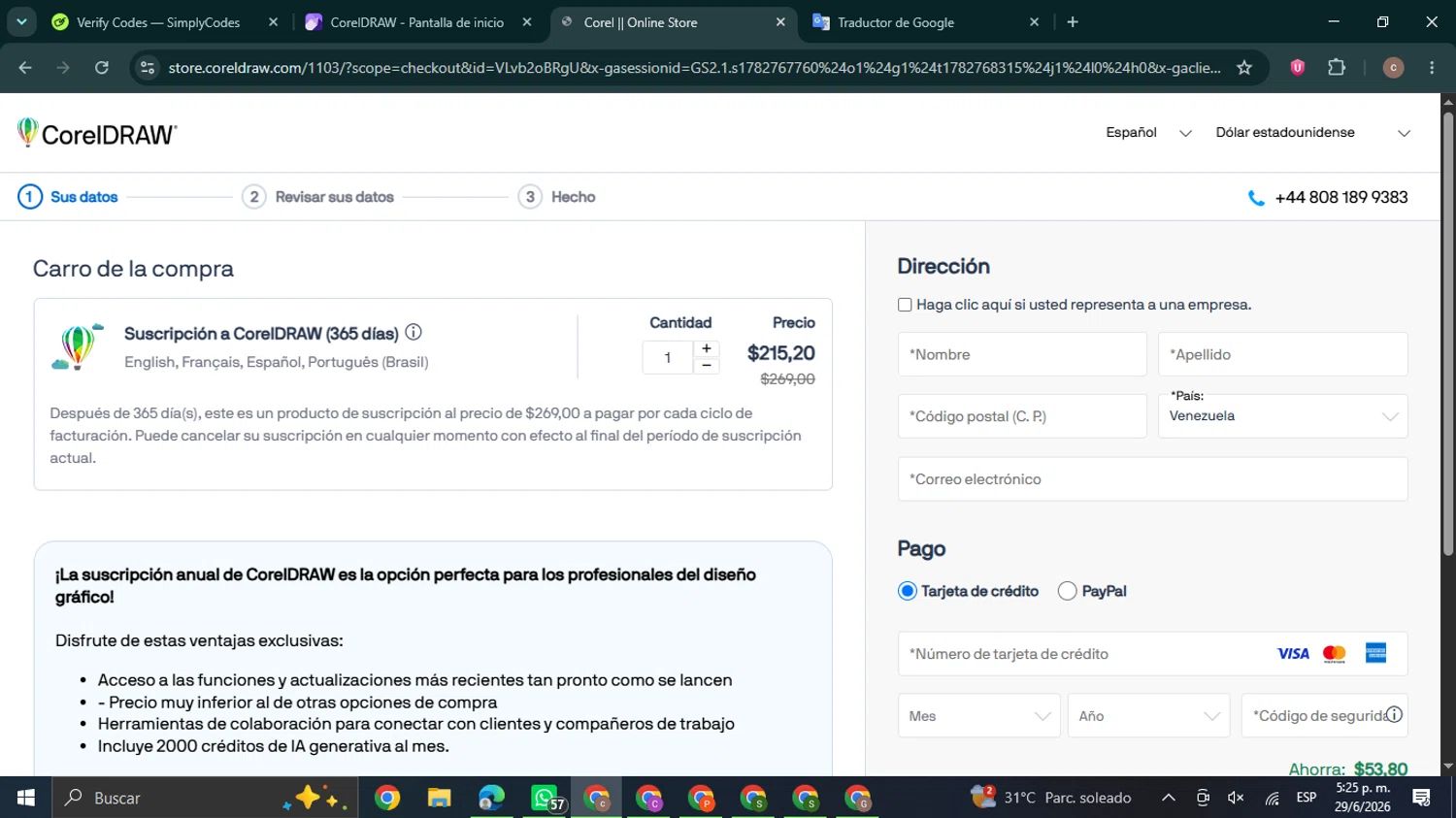The image size is (1456, 818).
Task: Open the notifications center icon
Action: pyautogui.click(x=1422, y=798)
